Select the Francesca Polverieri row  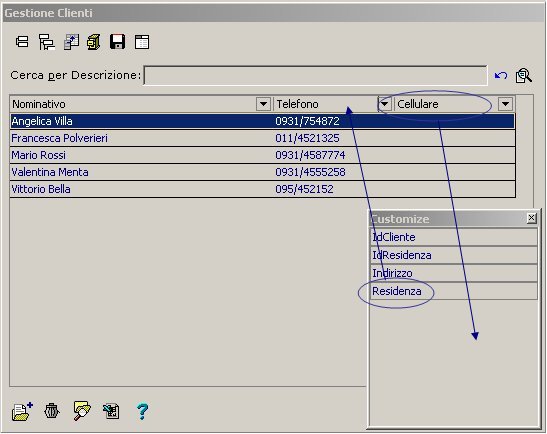click(x=263, y=138)
